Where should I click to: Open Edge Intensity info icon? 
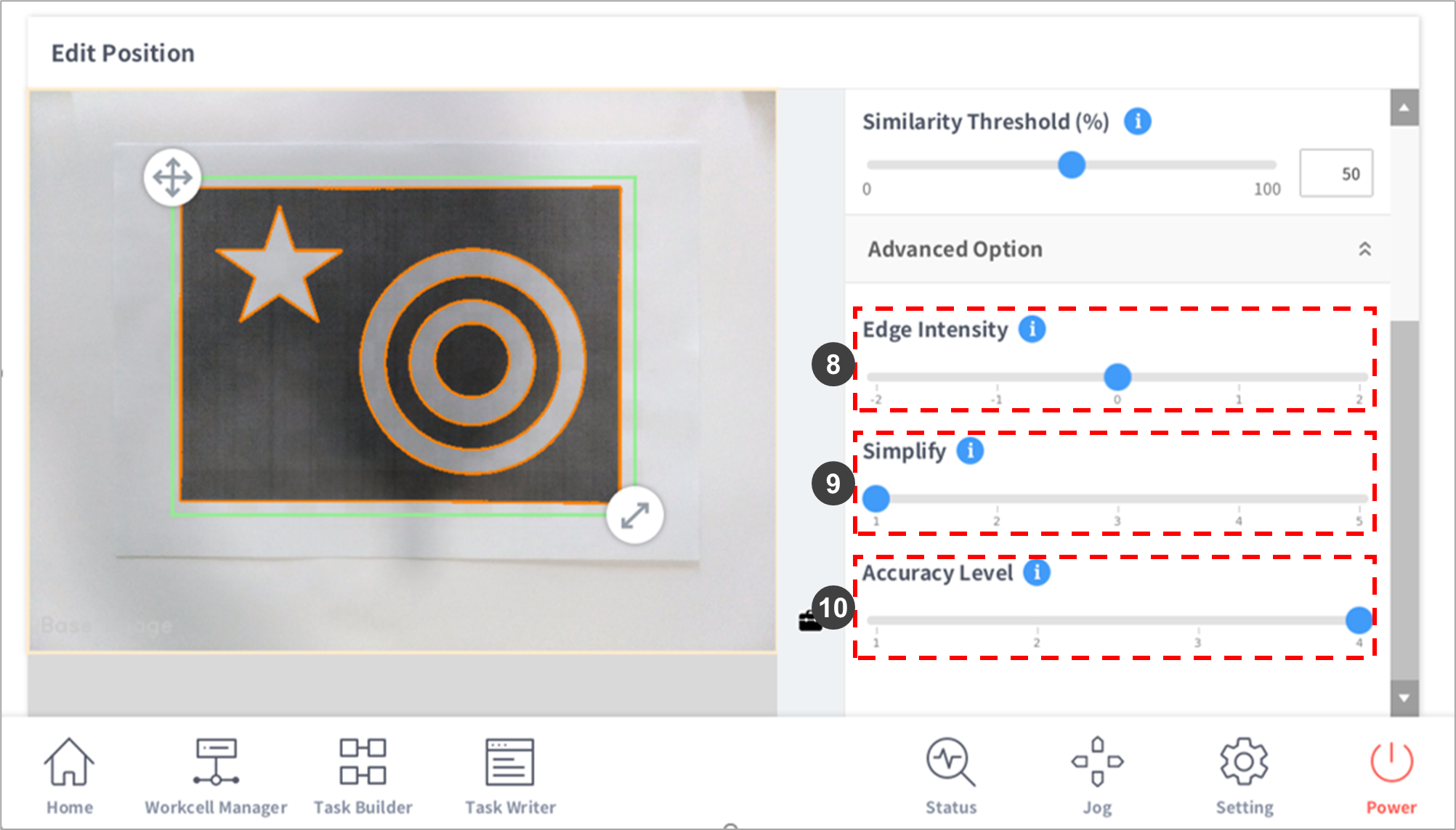tap(1032, 329)
